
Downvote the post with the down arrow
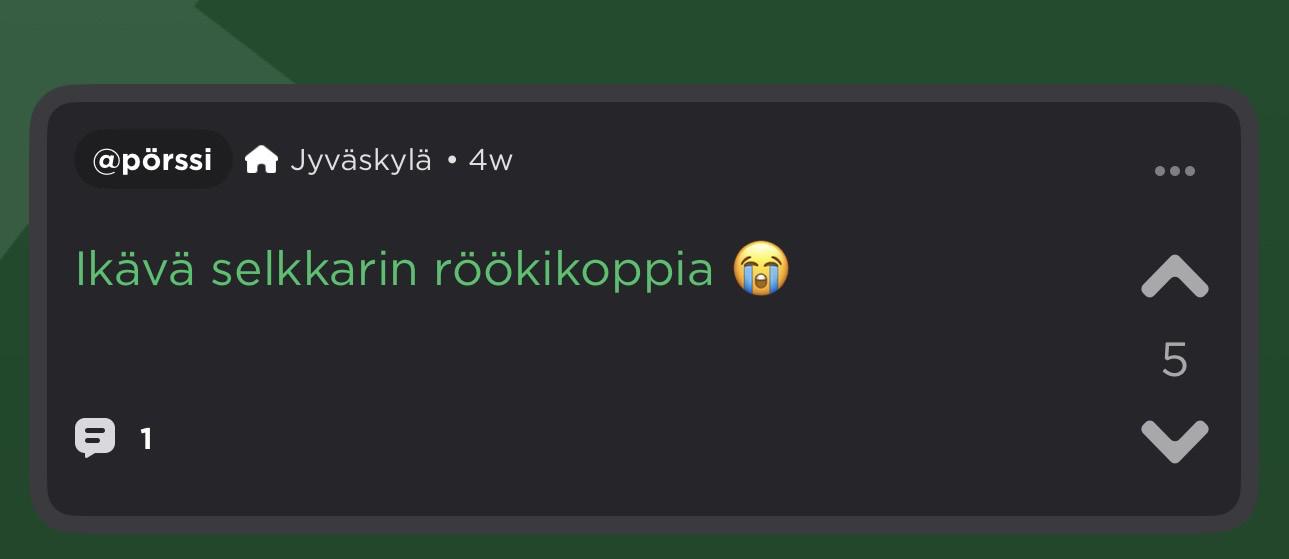[x=1174, y=441]
